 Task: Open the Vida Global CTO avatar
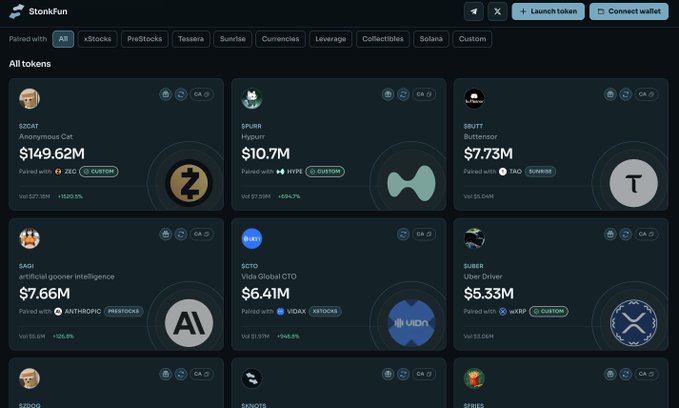(x=252, y=239)
